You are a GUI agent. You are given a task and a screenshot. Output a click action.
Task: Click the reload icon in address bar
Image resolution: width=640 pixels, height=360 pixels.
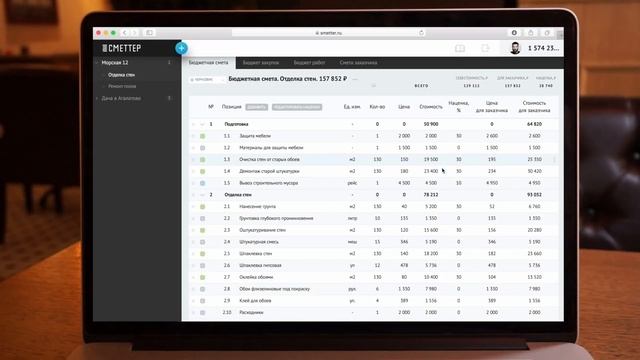pos(421,33)
